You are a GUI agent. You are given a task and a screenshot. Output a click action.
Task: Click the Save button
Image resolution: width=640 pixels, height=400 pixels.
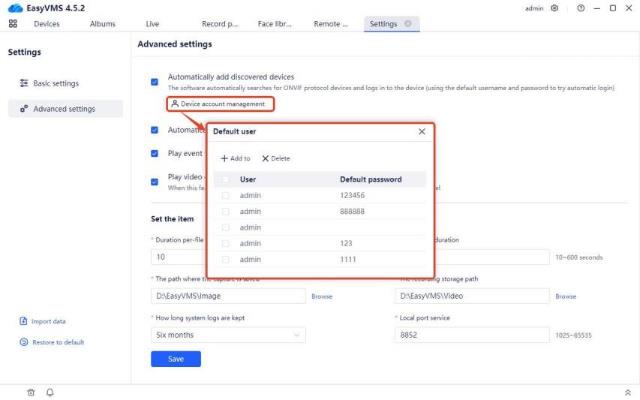pos(175,359)
